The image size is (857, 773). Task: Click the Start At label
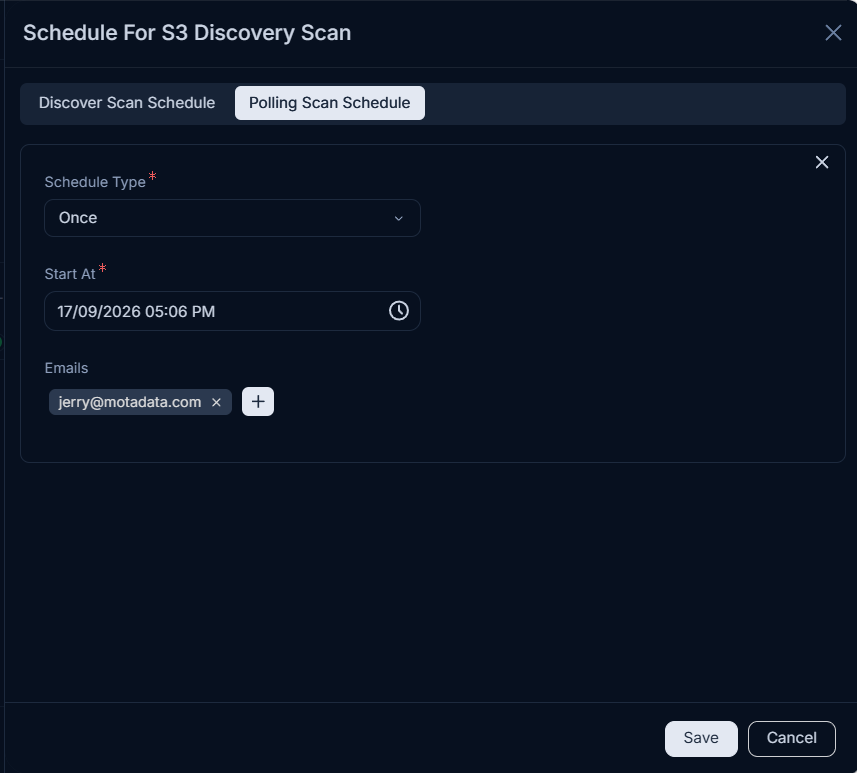pyautogui.click(x=69, y=274)
